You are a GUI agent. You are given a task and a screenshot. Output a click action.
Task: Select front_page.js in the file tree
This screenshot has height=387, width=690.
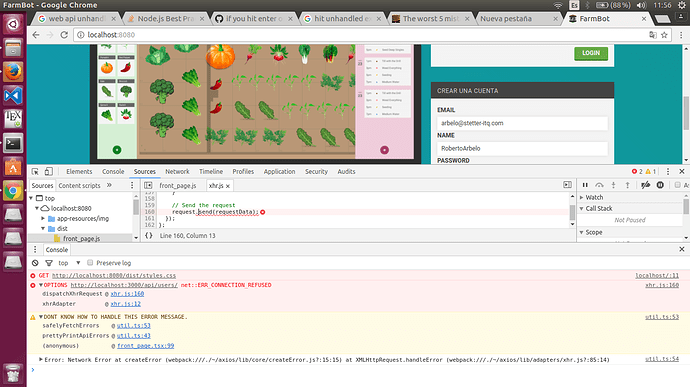click(x=81, y=239)
